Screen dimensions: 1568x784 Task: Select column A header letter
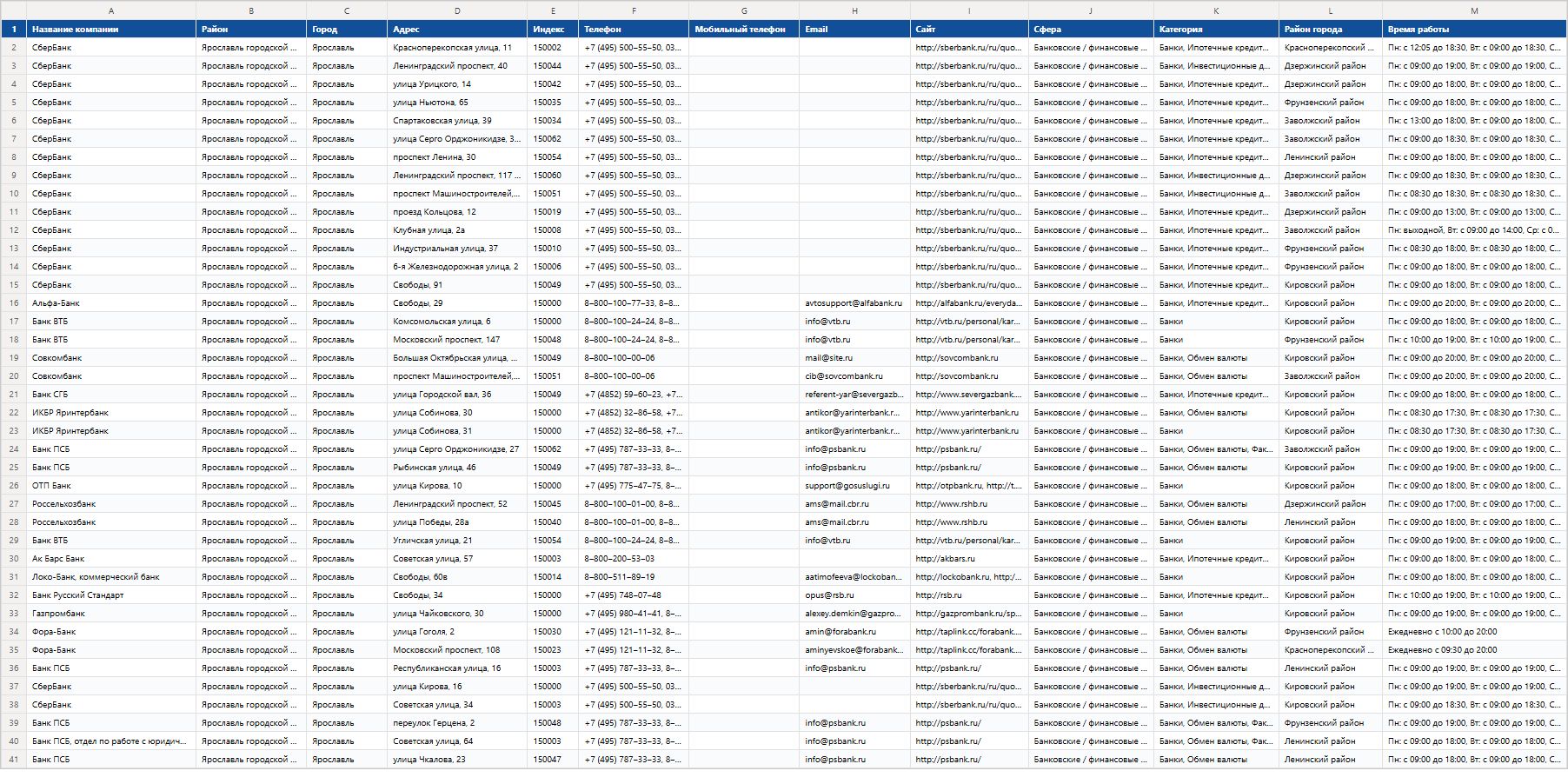click(x=111, y=10)
